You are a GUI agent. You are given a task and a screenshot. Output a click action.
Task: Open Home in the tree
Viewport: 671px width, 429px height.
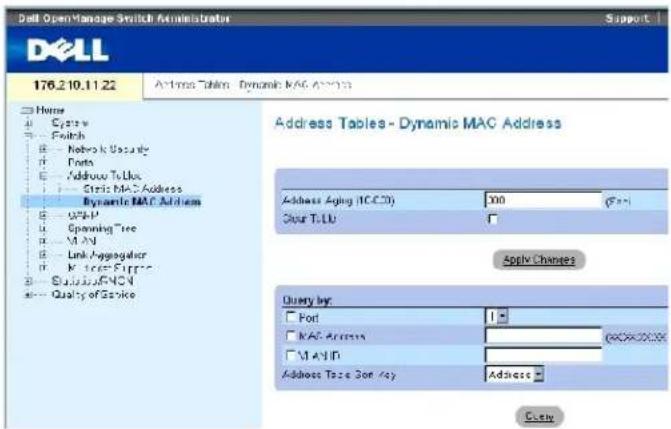50,110
